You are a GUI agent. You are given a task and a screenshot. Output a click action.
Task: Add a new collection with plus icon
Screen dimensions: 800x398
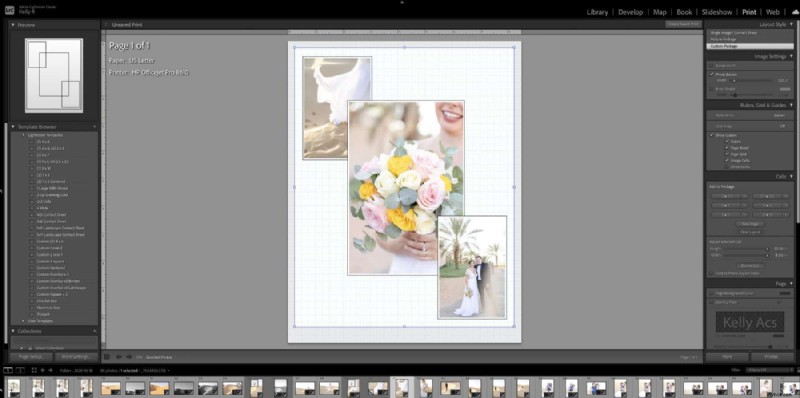coord(94,331)
